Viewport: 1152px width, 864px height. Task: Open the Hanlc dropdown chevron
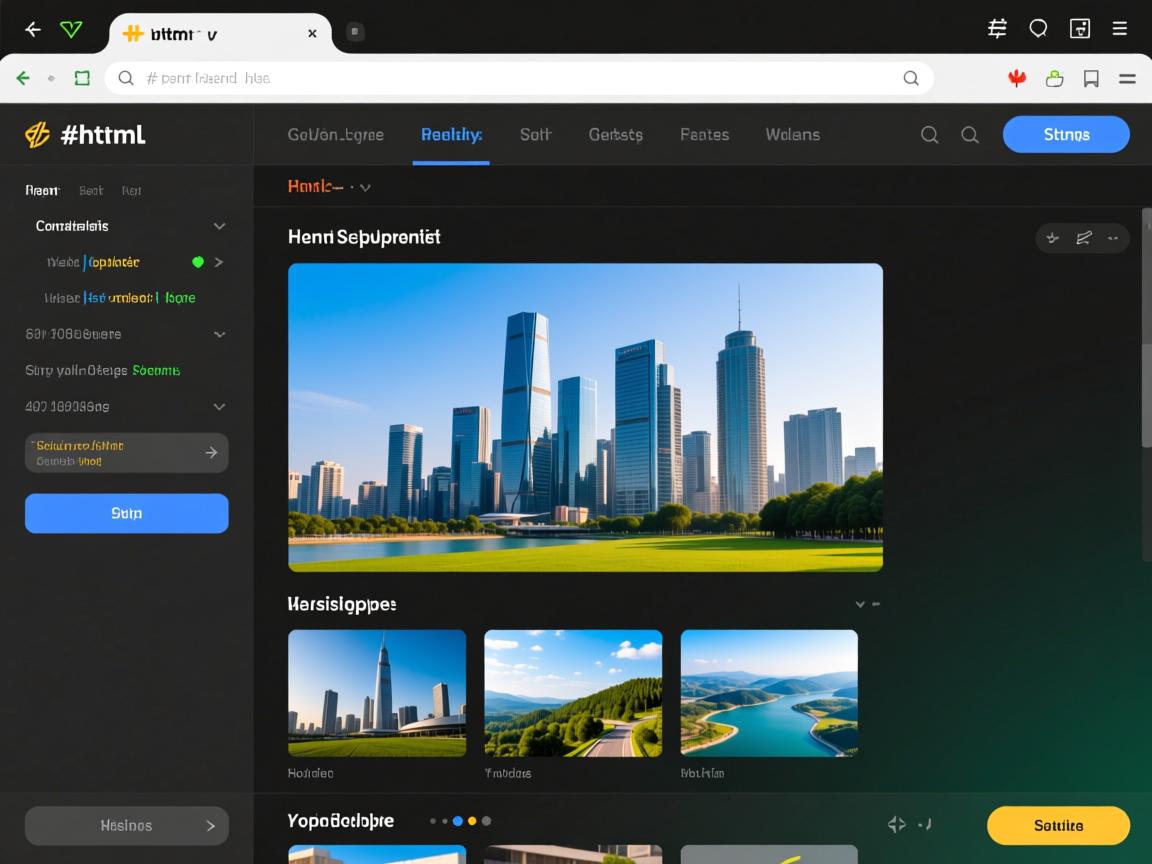pos(365,187)
